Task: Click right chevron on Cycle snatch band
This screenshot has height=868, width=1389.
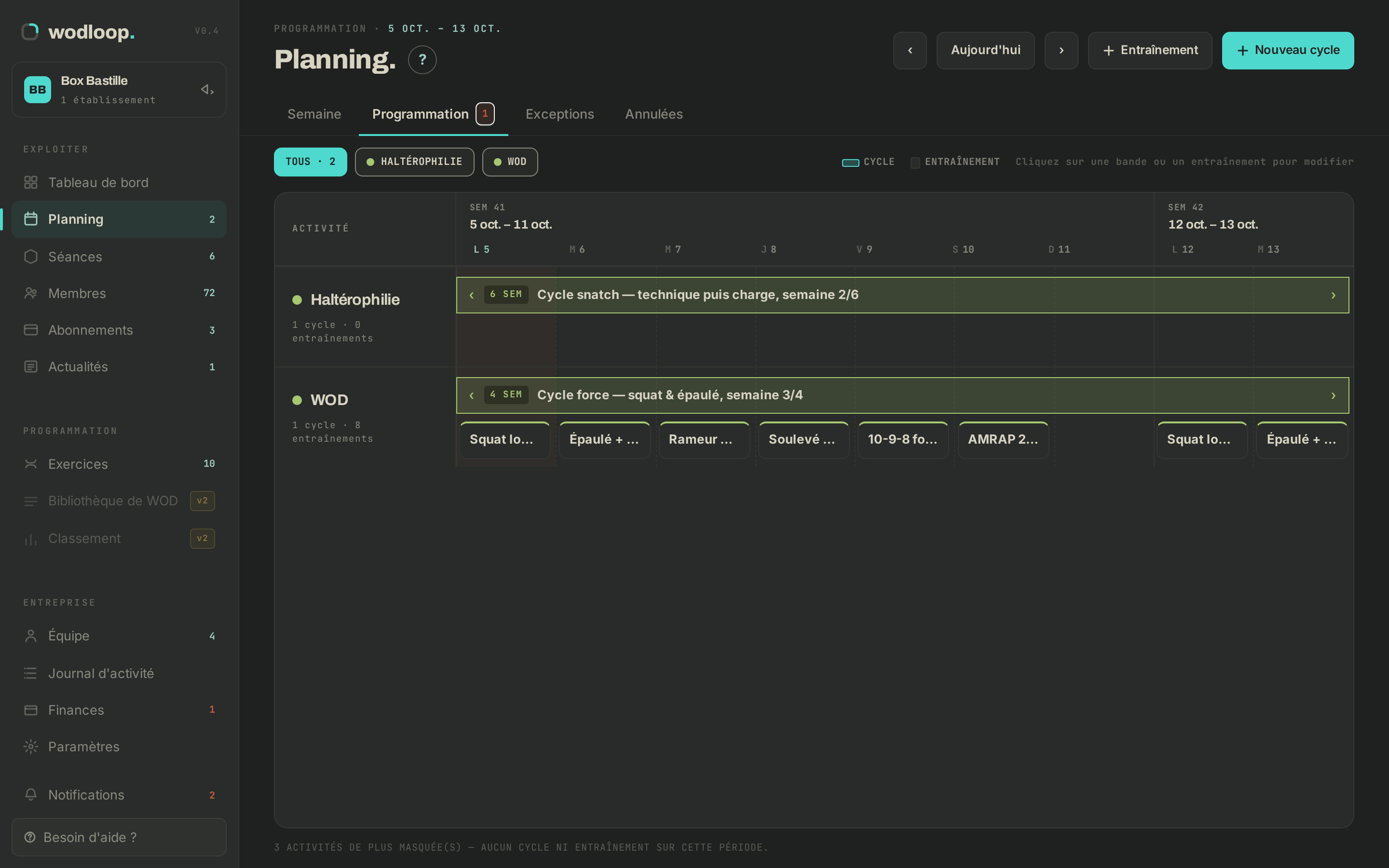Action: coord(1334,295)
